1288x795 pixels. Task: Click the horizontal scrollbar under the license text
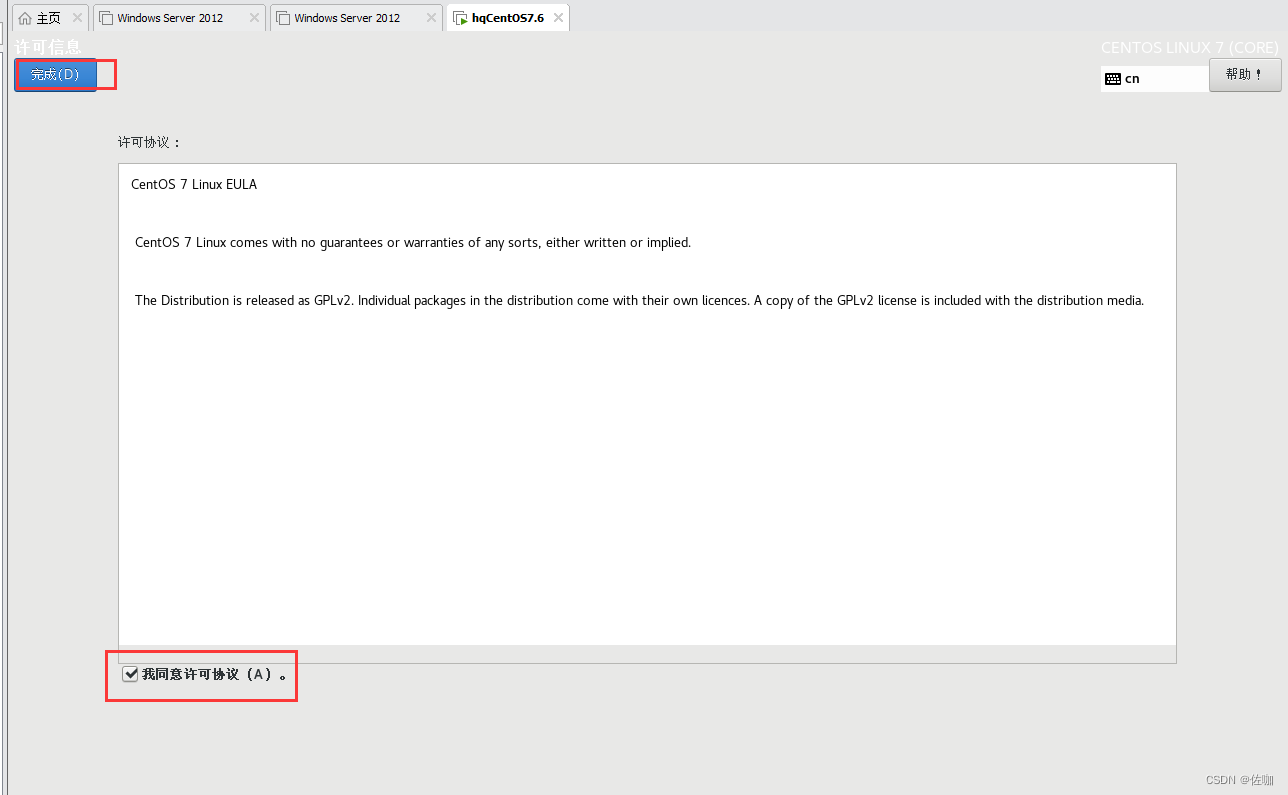click(x=647, y=654)
